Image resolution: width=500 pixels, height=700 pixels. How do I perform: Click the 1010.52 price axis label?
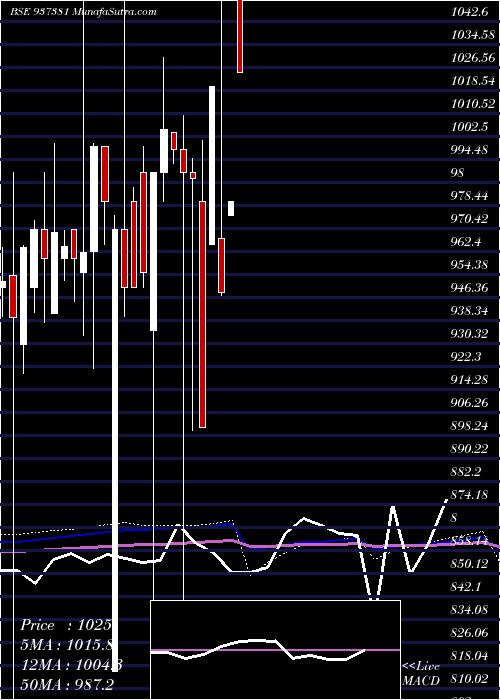pyautogui.click(x=473, y=104)
